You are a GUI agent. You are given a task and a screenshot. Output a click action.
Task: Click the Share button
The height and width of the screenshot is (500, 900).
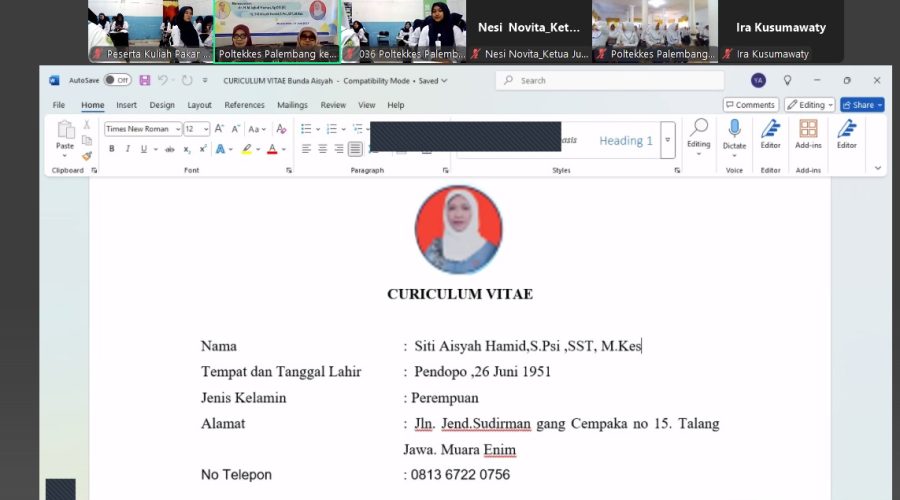tap(861, 105)
